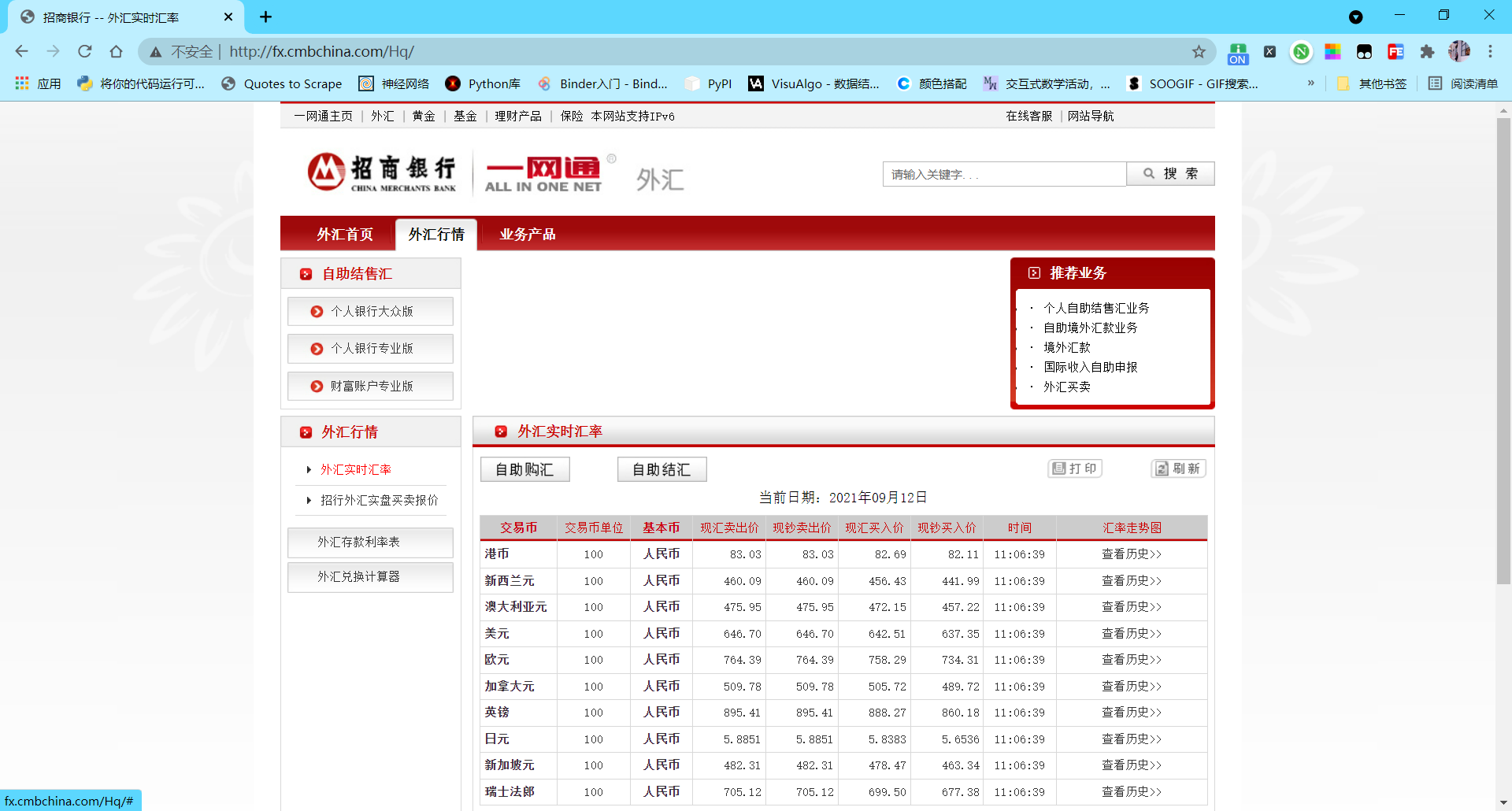Image resolution: width=1512 pixels, height=811 pixels.
Task: Click the 外汇存款利率表 button
Action: (x=370, y=543)
